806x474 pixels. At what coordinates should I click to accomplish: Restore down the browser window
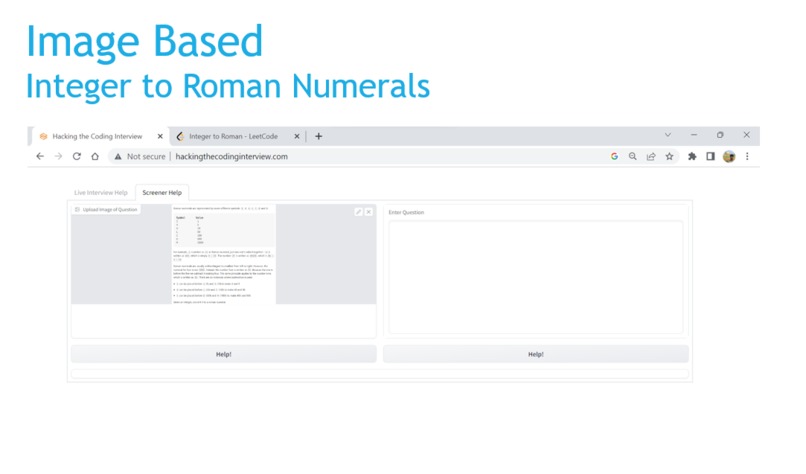coord(720,135)
